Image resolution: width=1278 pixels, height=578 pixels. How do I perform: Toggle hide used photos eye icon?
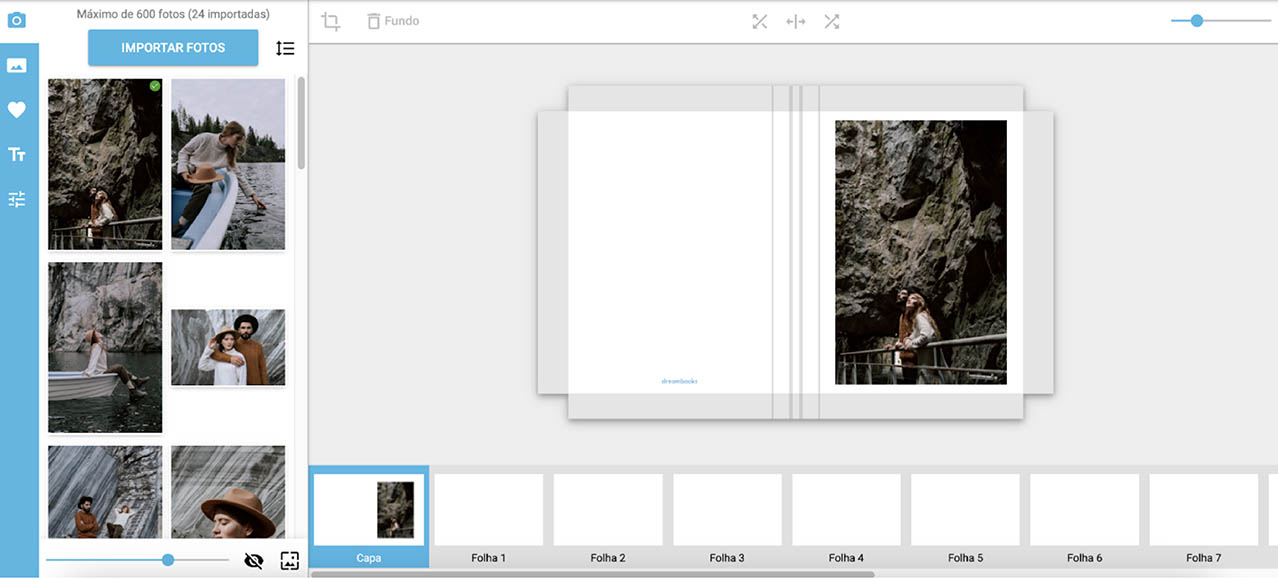[254, 560]
